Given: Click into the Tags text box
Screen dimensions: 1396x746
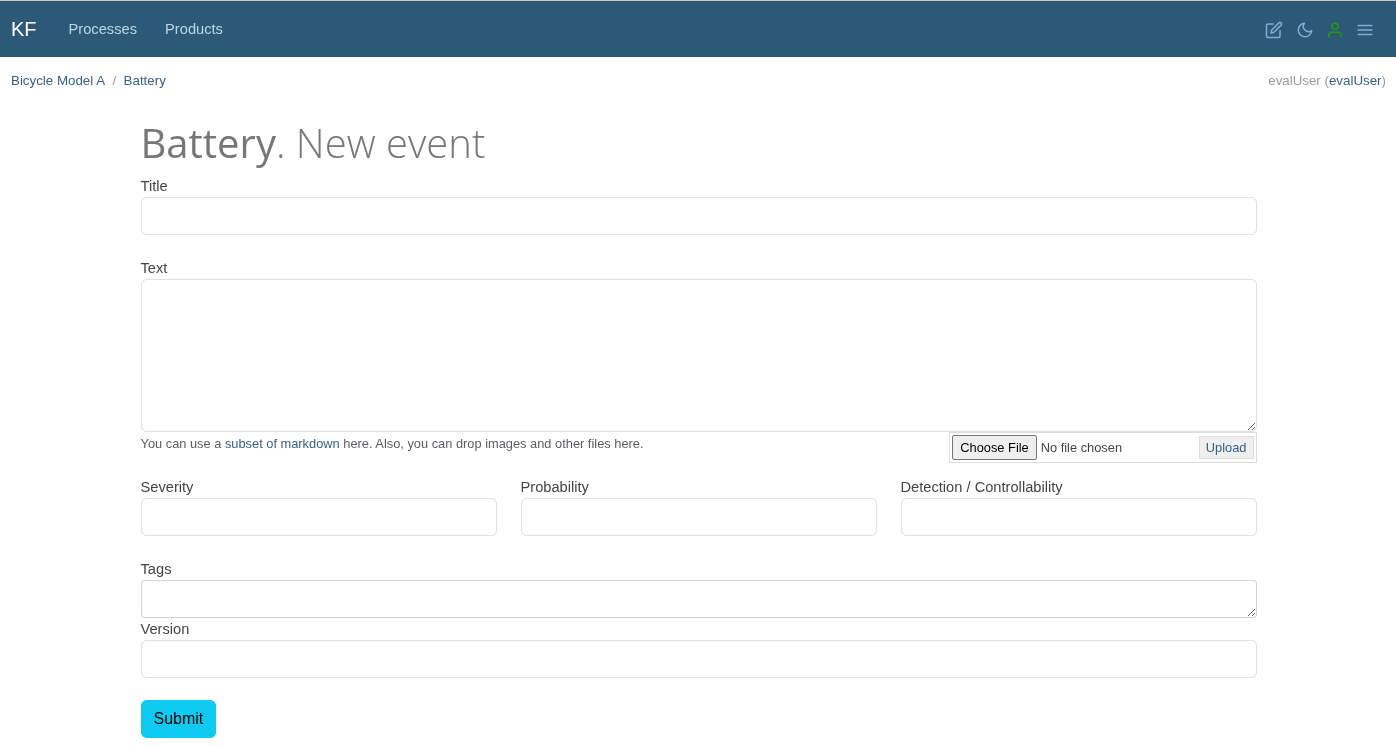Looking at the screenshot, I should 698,599.
